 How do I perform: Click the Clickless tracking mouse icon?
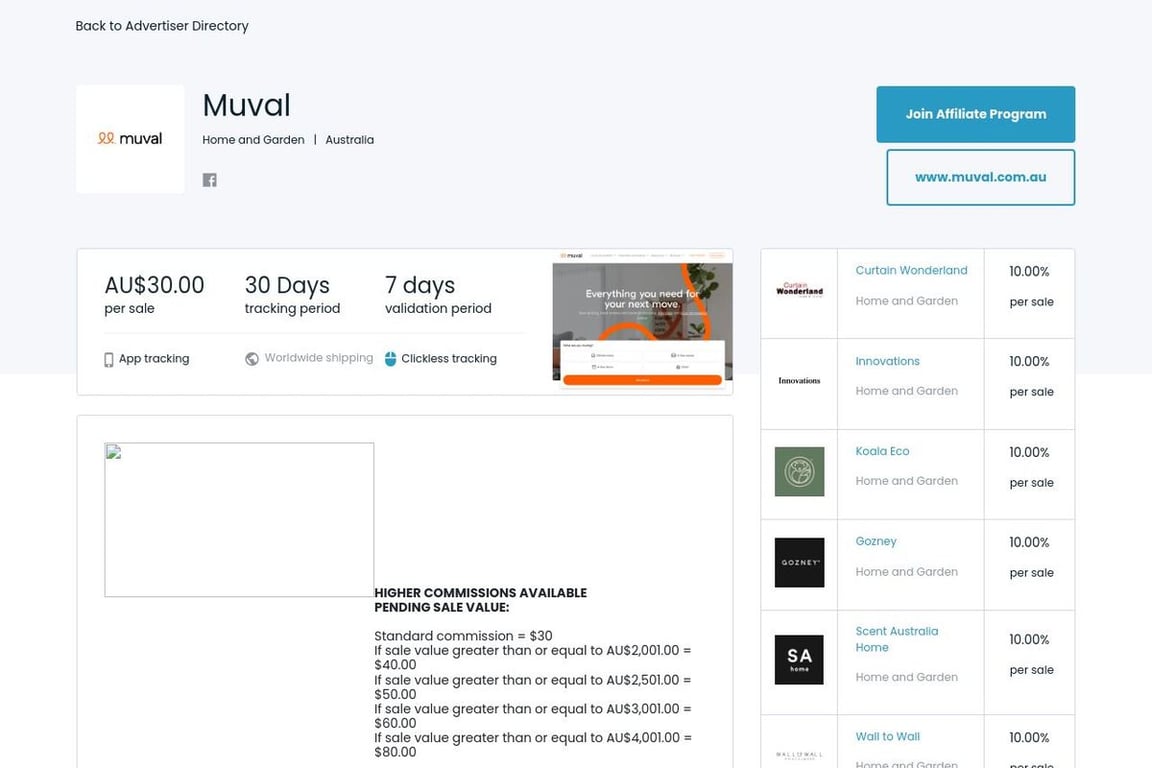click(390, 359)
